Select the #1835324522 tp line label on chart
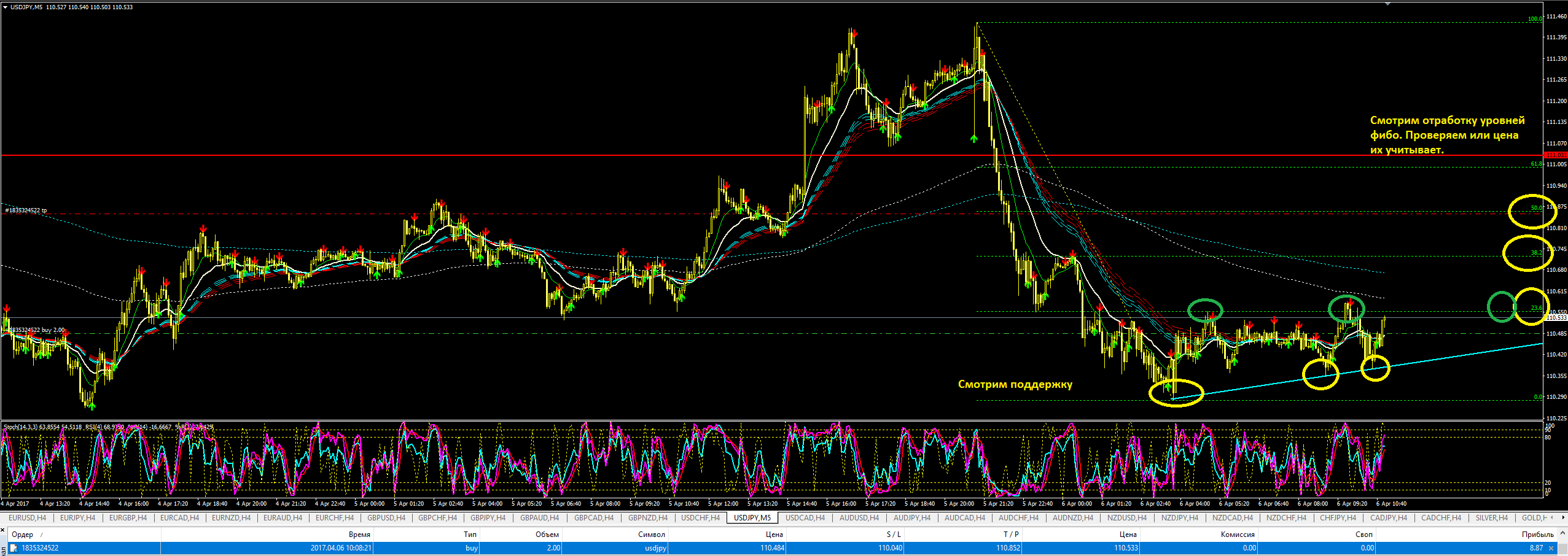The image size is (1568, 556). click(26, 210)
